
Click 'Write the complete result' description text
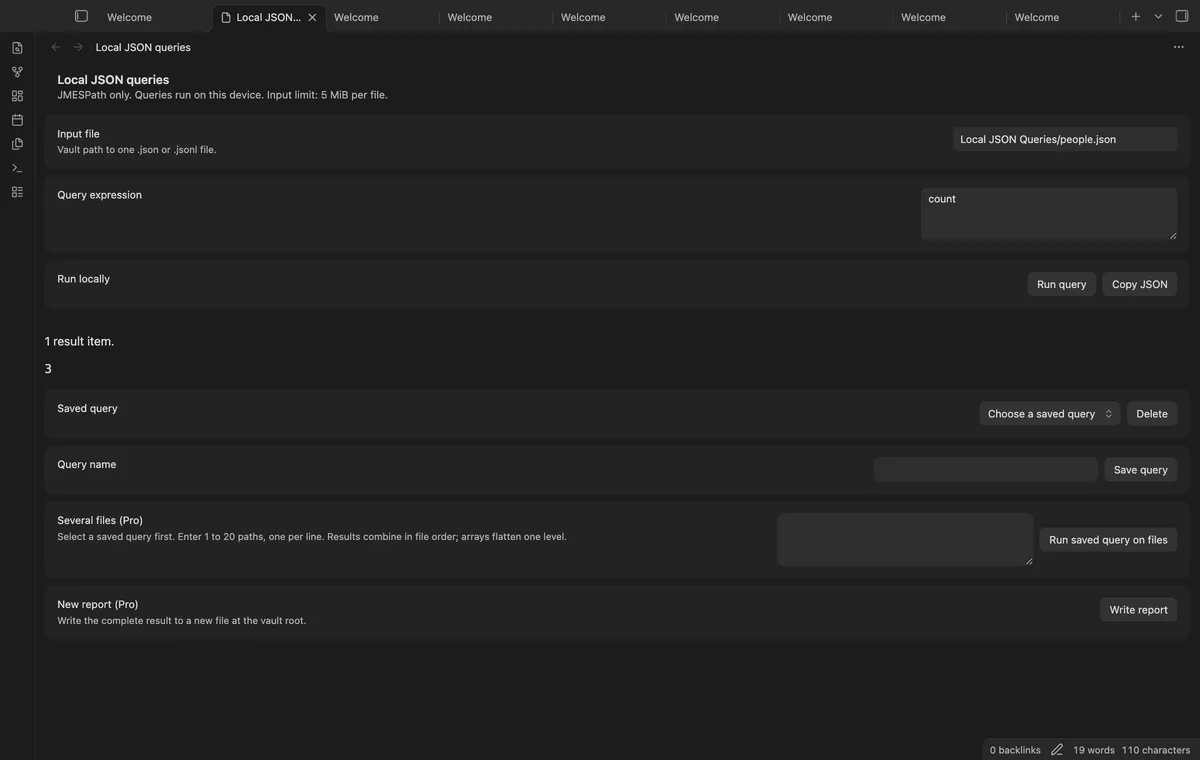tap(181, 621)
